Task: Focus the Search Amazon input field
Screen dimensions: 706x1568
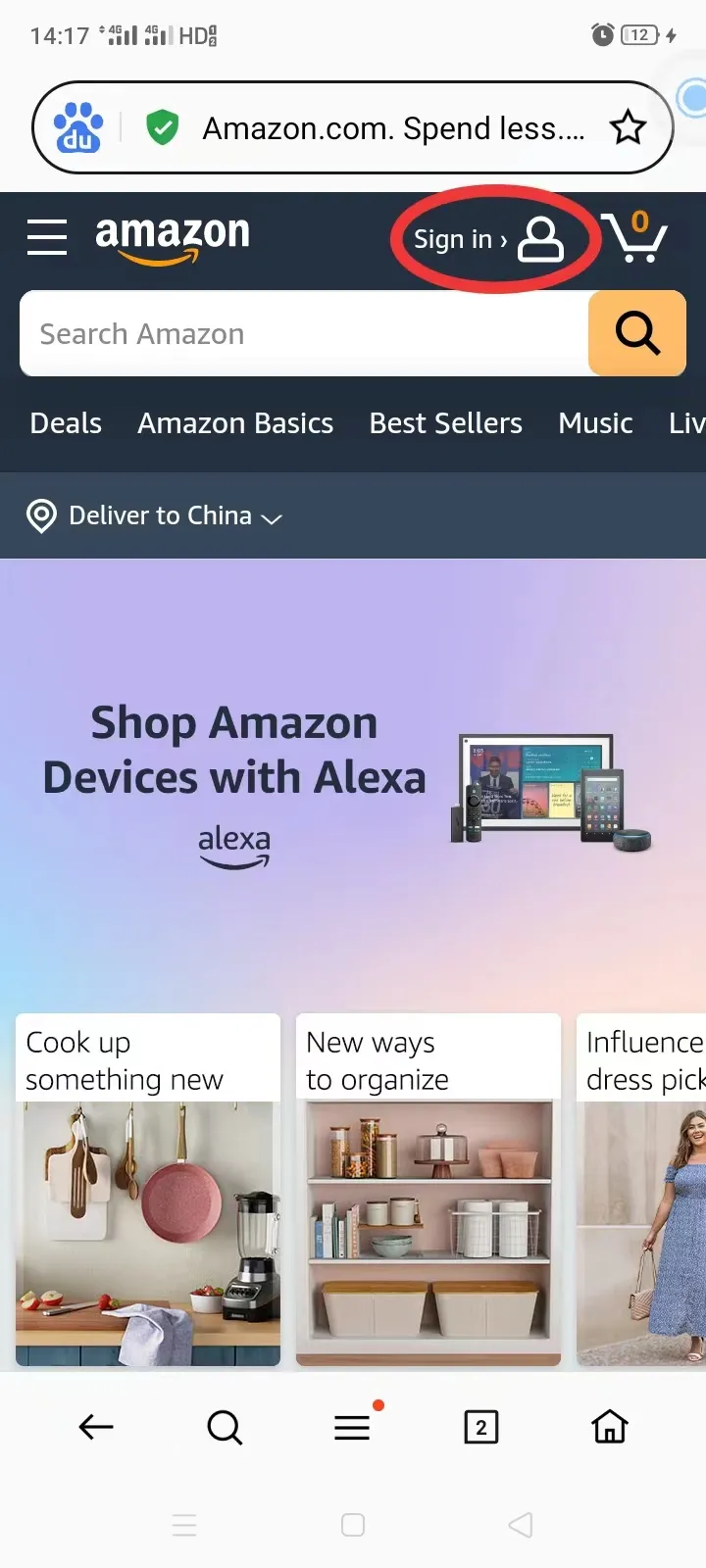Action: 304,333
